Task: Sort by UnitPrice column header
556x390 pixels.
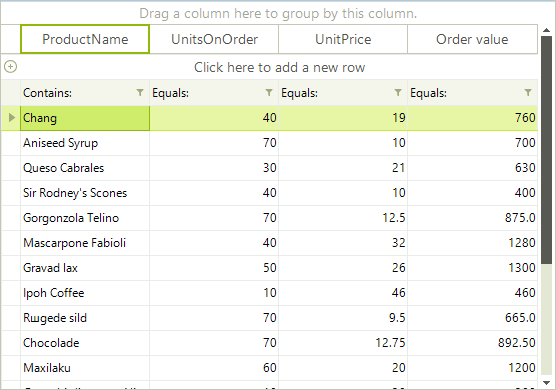Action: click(343, 39)
